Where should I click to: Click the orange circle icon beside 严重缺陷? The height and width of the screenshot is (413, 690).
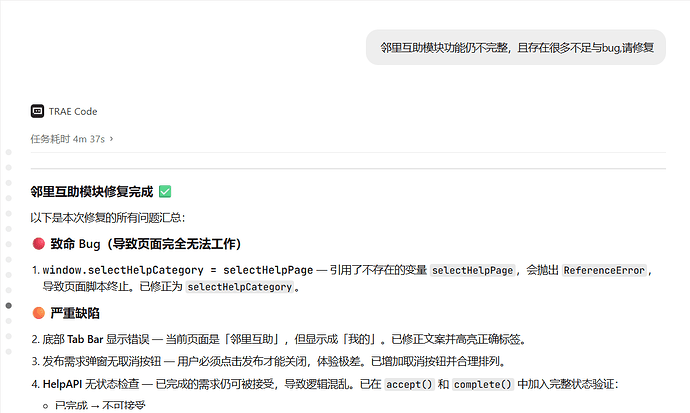click(x=39, y=313)
